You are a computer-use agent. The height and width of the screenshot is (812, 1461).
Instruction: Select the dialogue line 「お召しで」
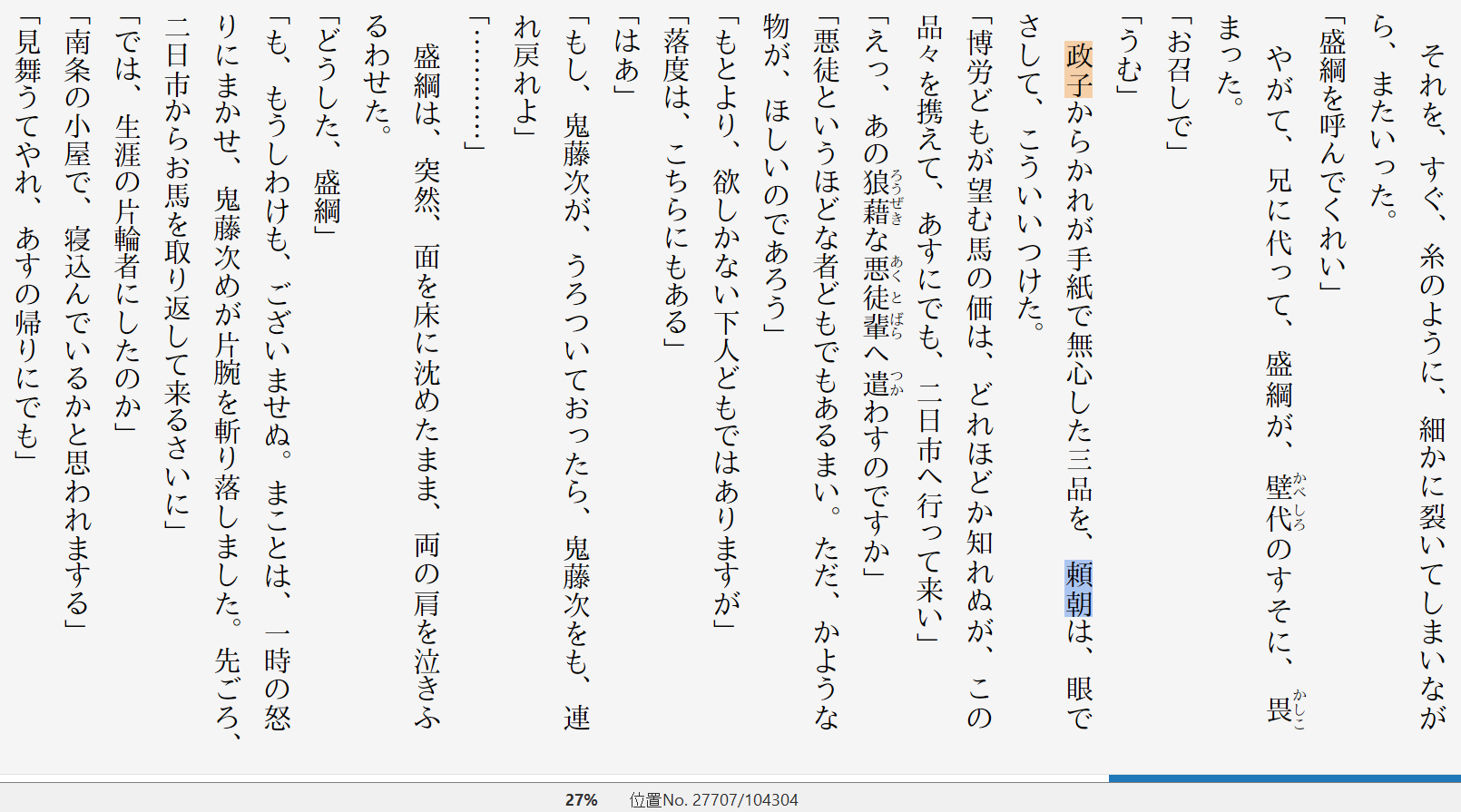click(x=1178, y=89)
